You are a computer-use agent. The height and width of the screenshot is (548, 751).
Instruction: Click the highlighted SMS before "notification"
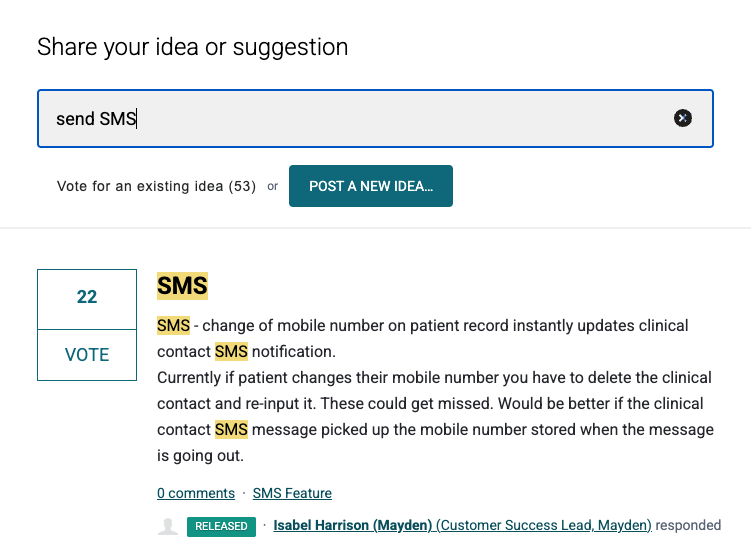pyautogui.click(x=231, y=352)
